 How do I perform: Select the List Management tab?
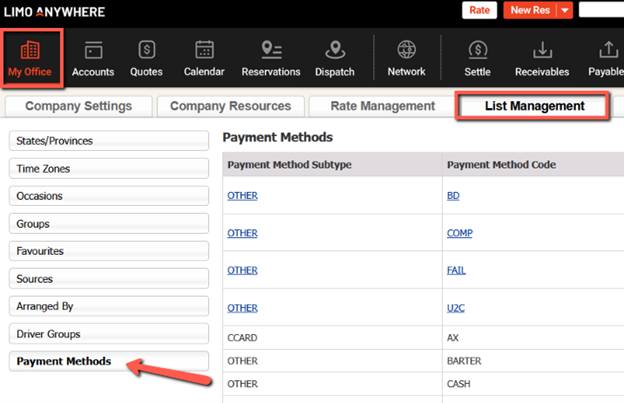click(x=534, y=106)
